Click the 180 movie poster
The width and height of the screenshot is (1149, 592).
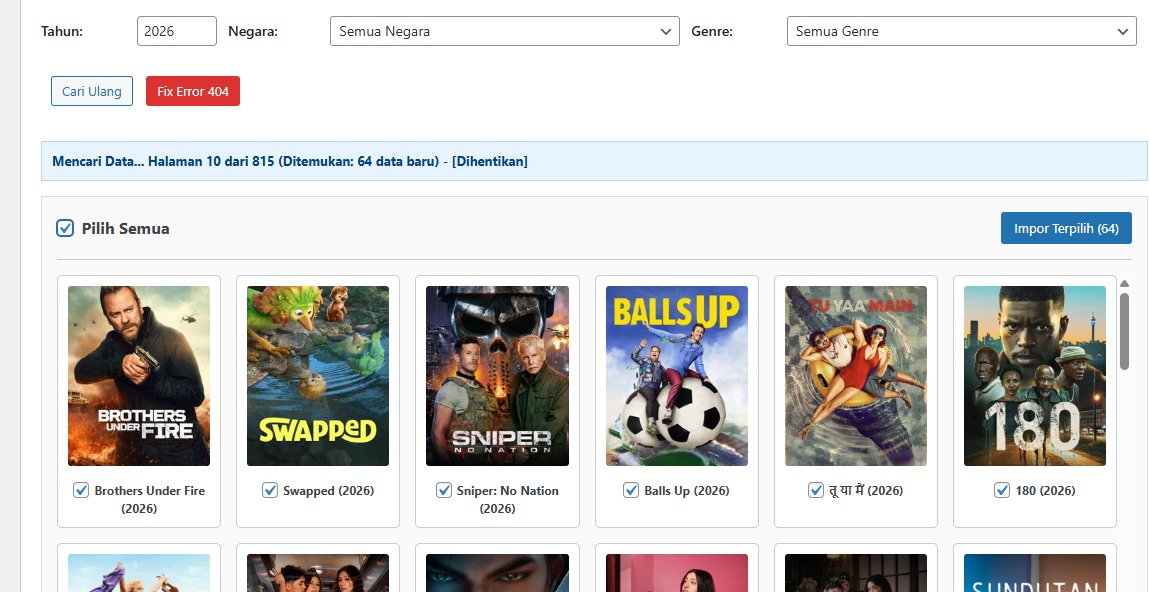tap(1035, 376)
